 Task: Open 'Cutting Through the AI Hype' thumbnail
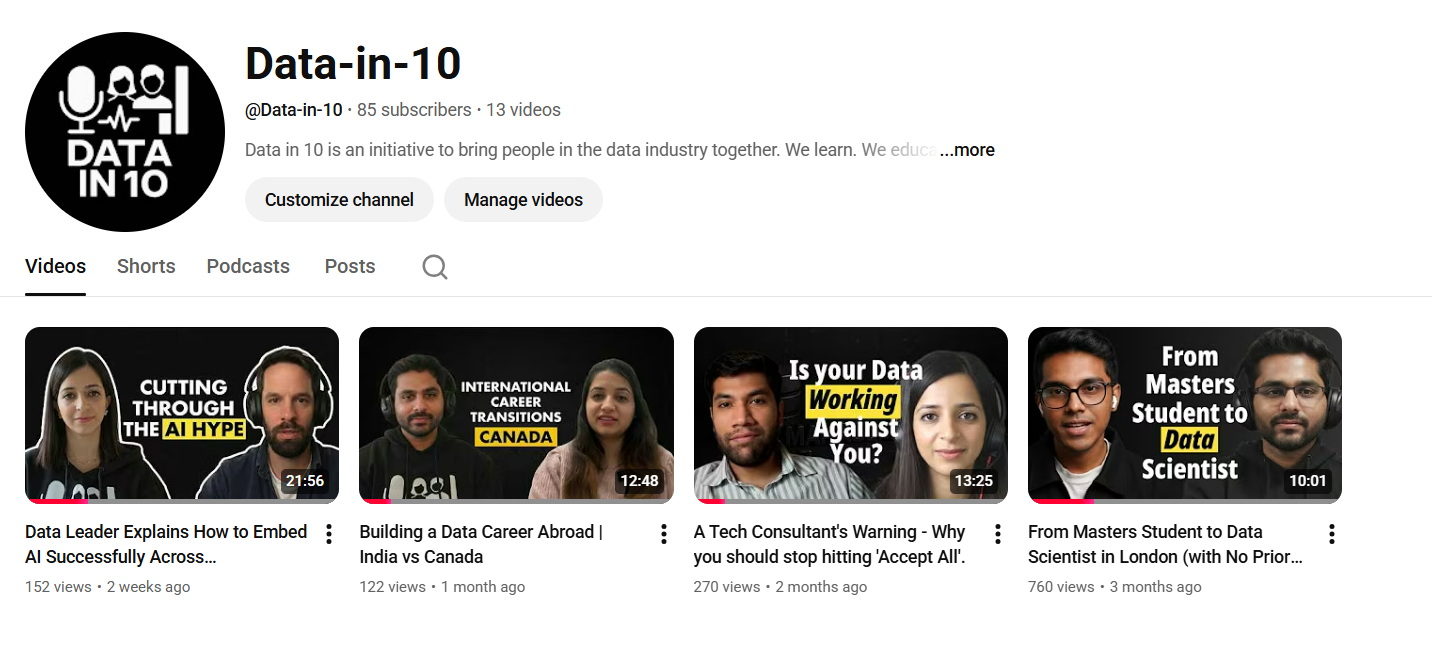coord(182,415)
